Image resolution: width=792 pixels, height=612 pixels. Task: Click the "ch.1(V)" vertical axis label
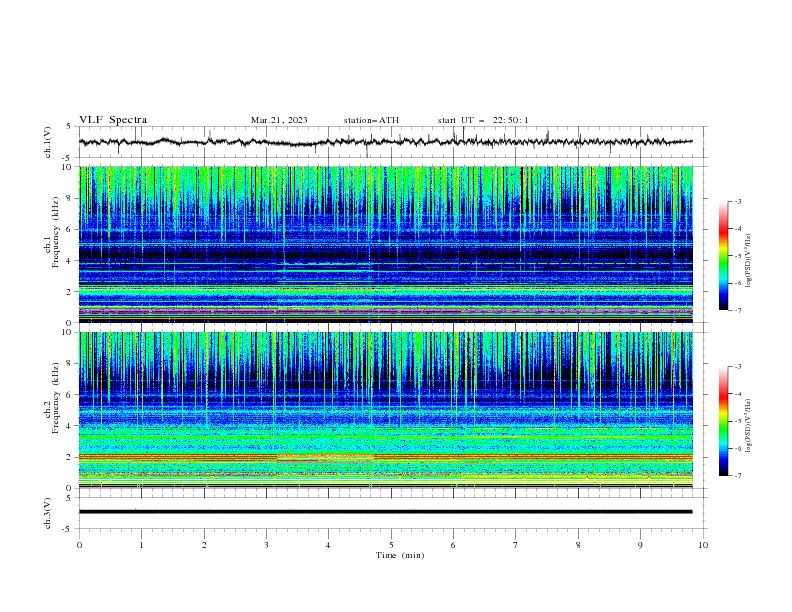(x=48, y=142)
